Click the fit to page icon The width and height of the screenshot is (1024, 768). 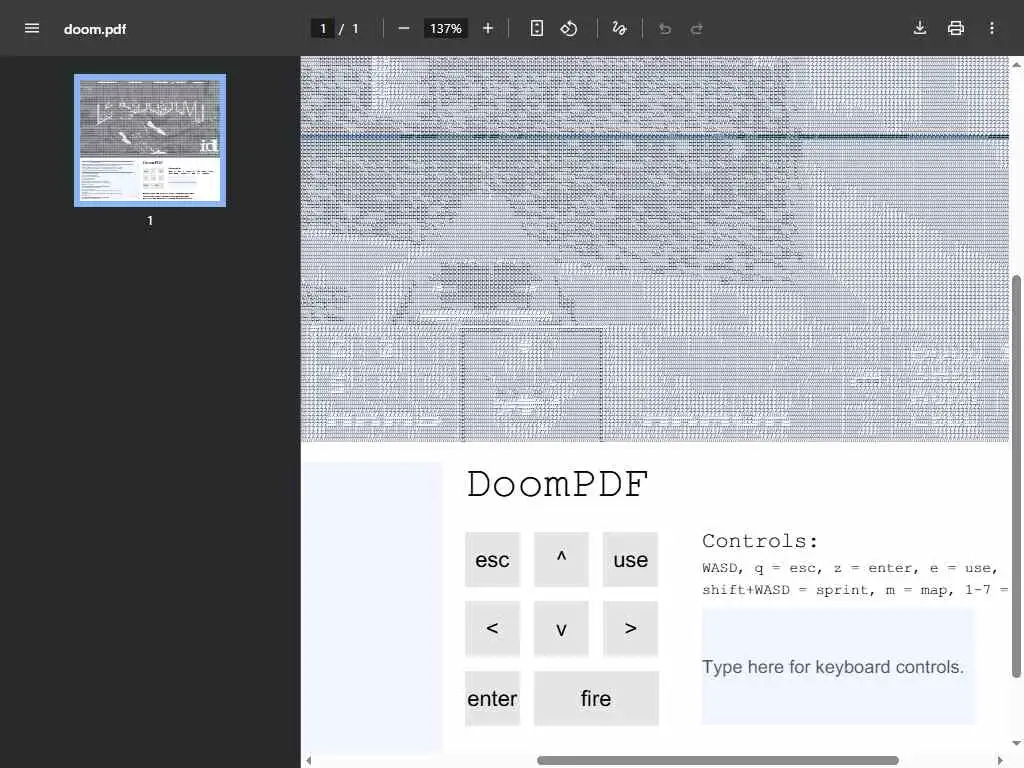(536, 28)
